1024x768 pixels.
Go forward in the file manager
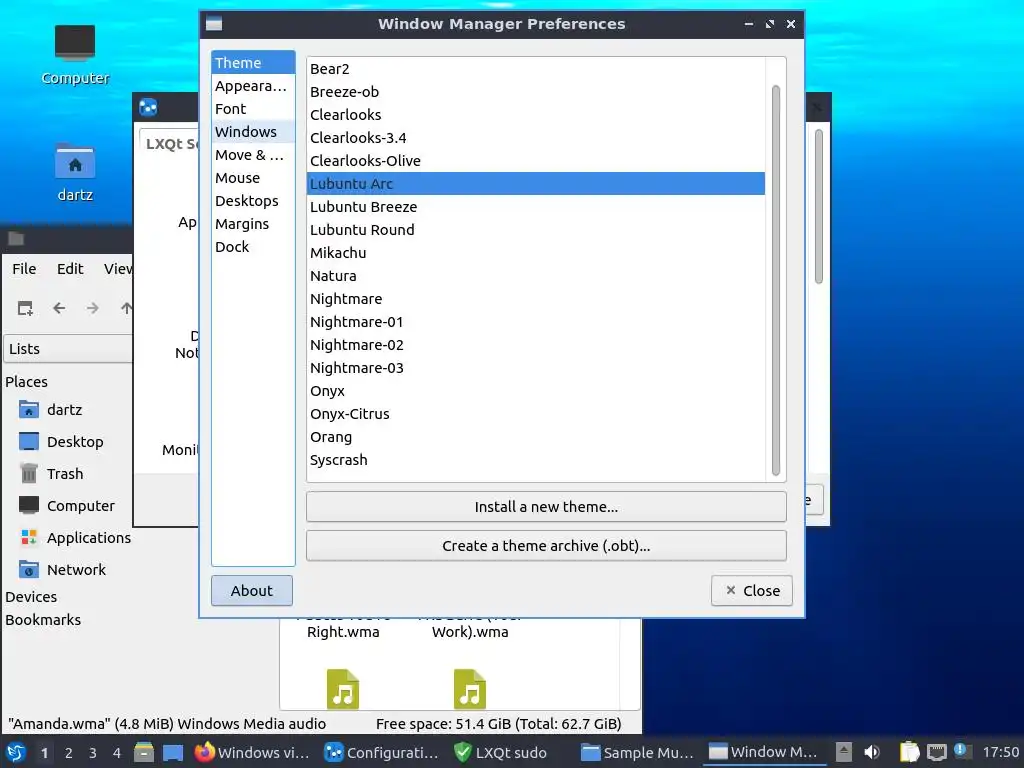click(93, 308)
